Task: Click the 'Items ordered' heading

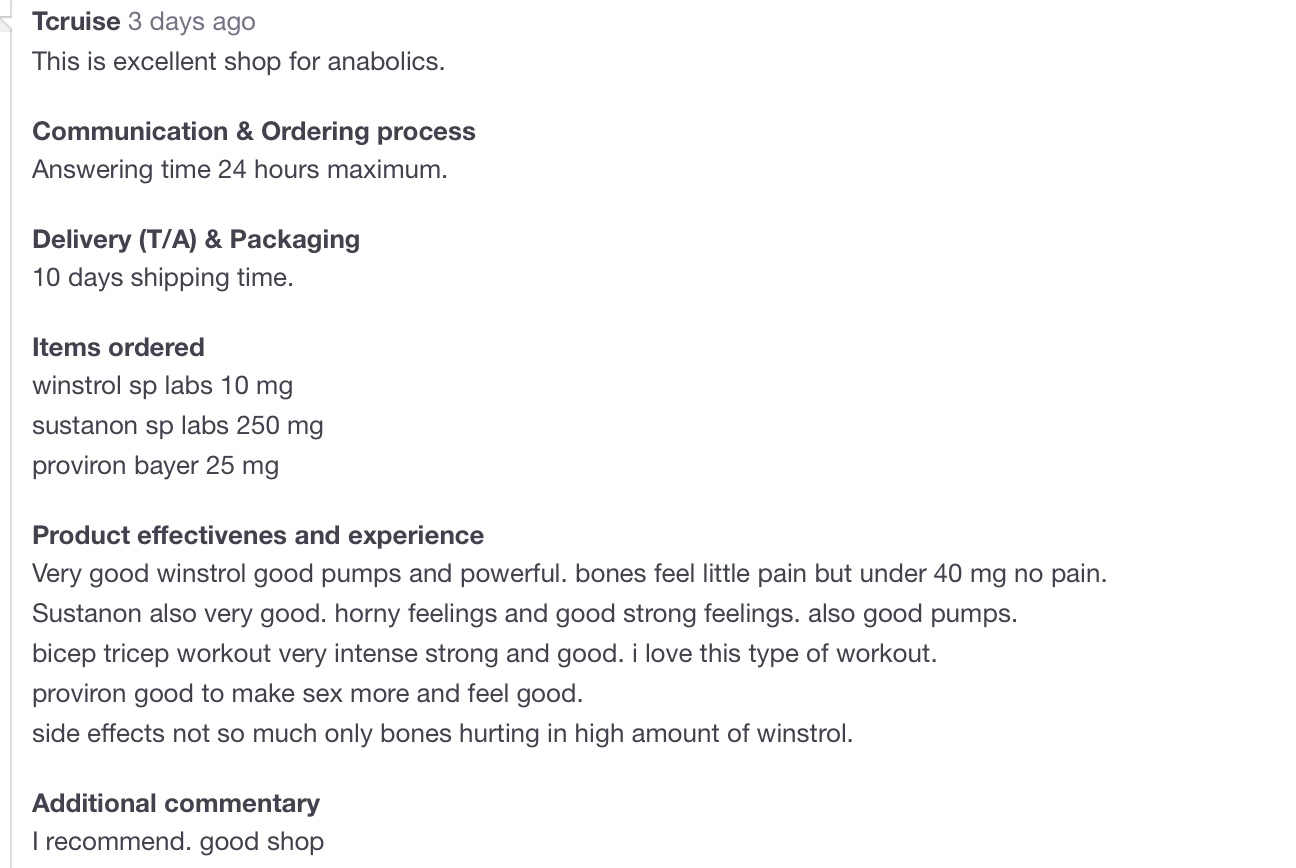Action: [x=118, y=347]
